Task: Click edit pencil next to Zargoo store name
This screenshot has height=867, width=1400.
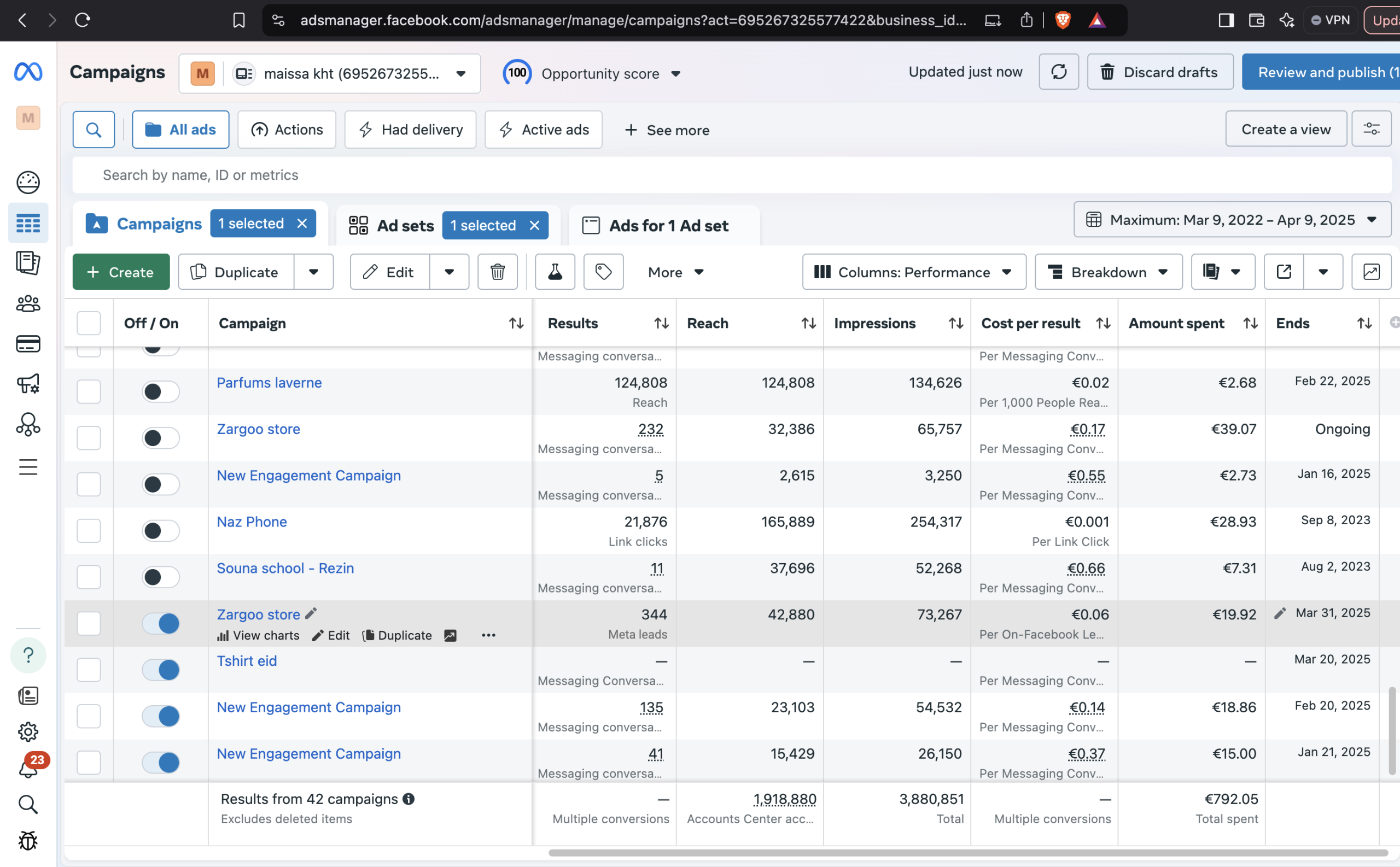Action: pos(310,613)
